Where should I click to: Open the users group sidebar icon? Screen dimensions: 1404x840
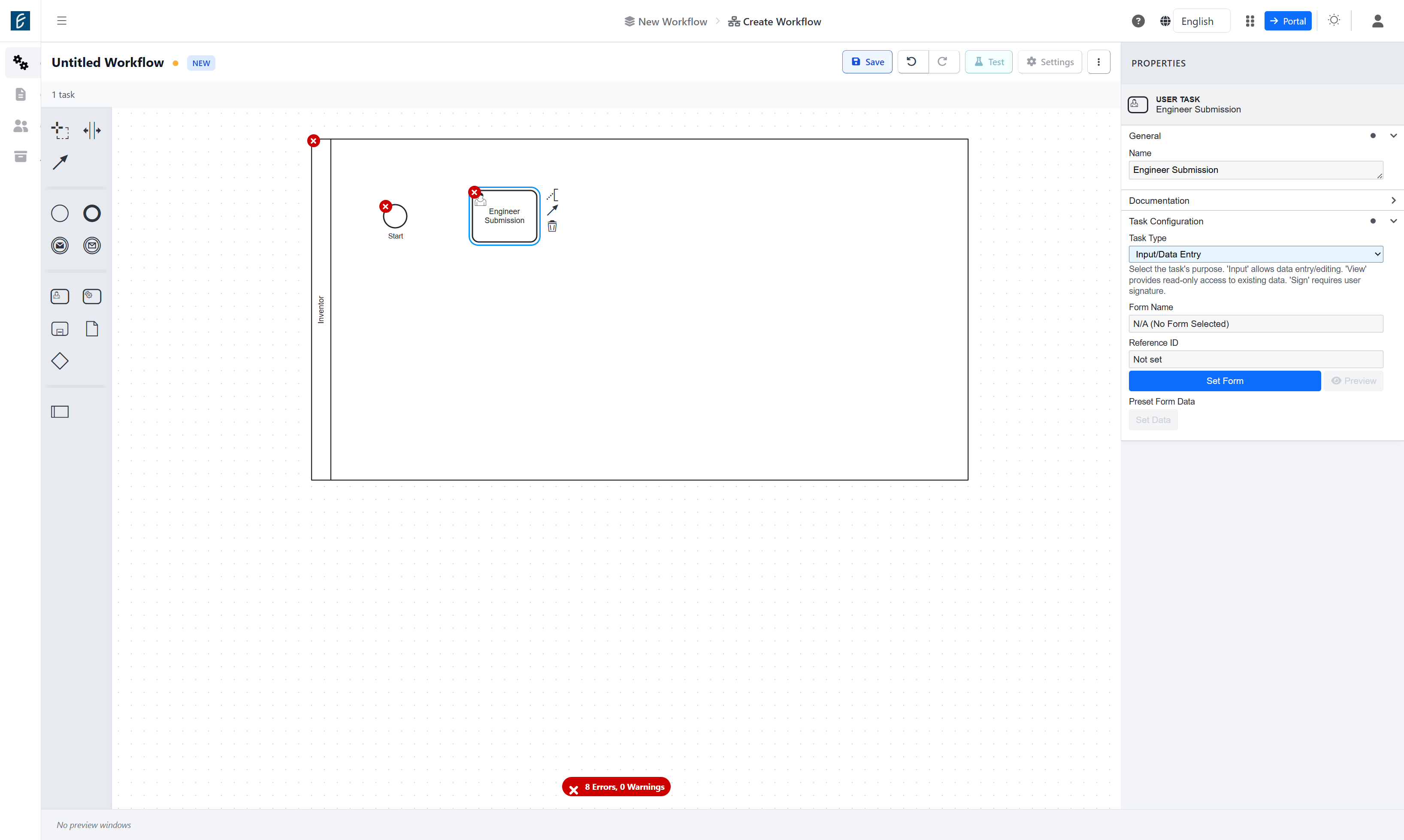click(x=20, y=126)
